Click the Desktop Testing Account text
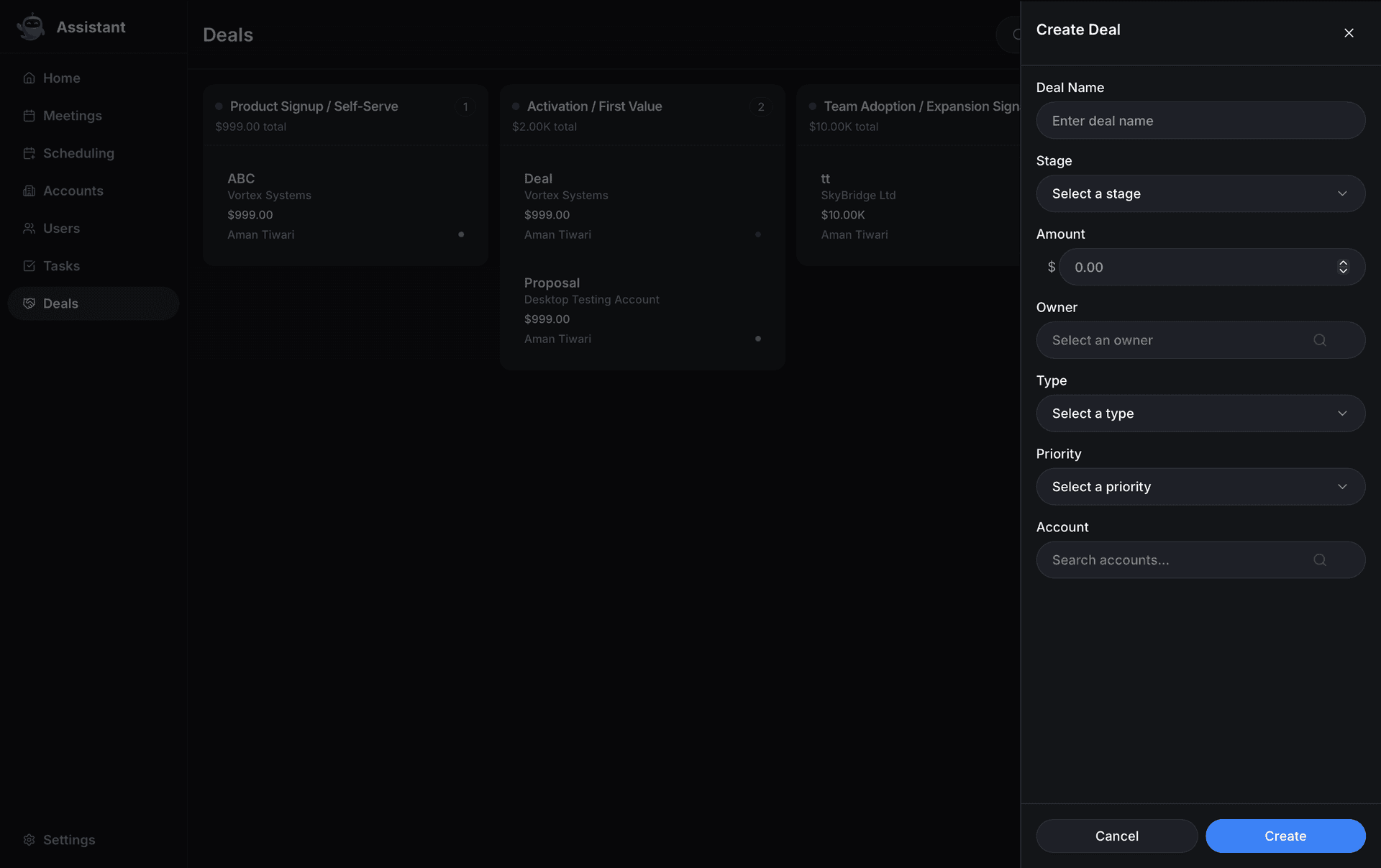The height and width of the screenshot is (868, 1381). click(x=591, y=299)
